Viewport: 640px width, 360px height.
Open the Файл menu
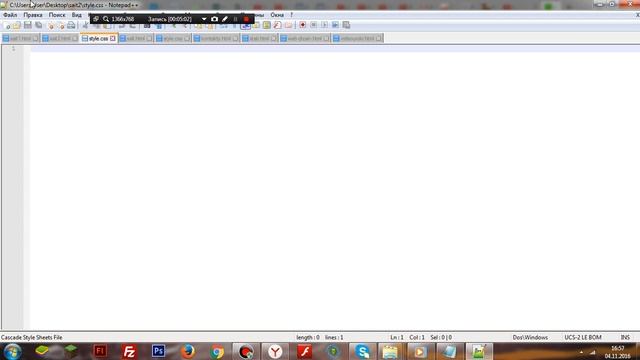tap(10, 15)
